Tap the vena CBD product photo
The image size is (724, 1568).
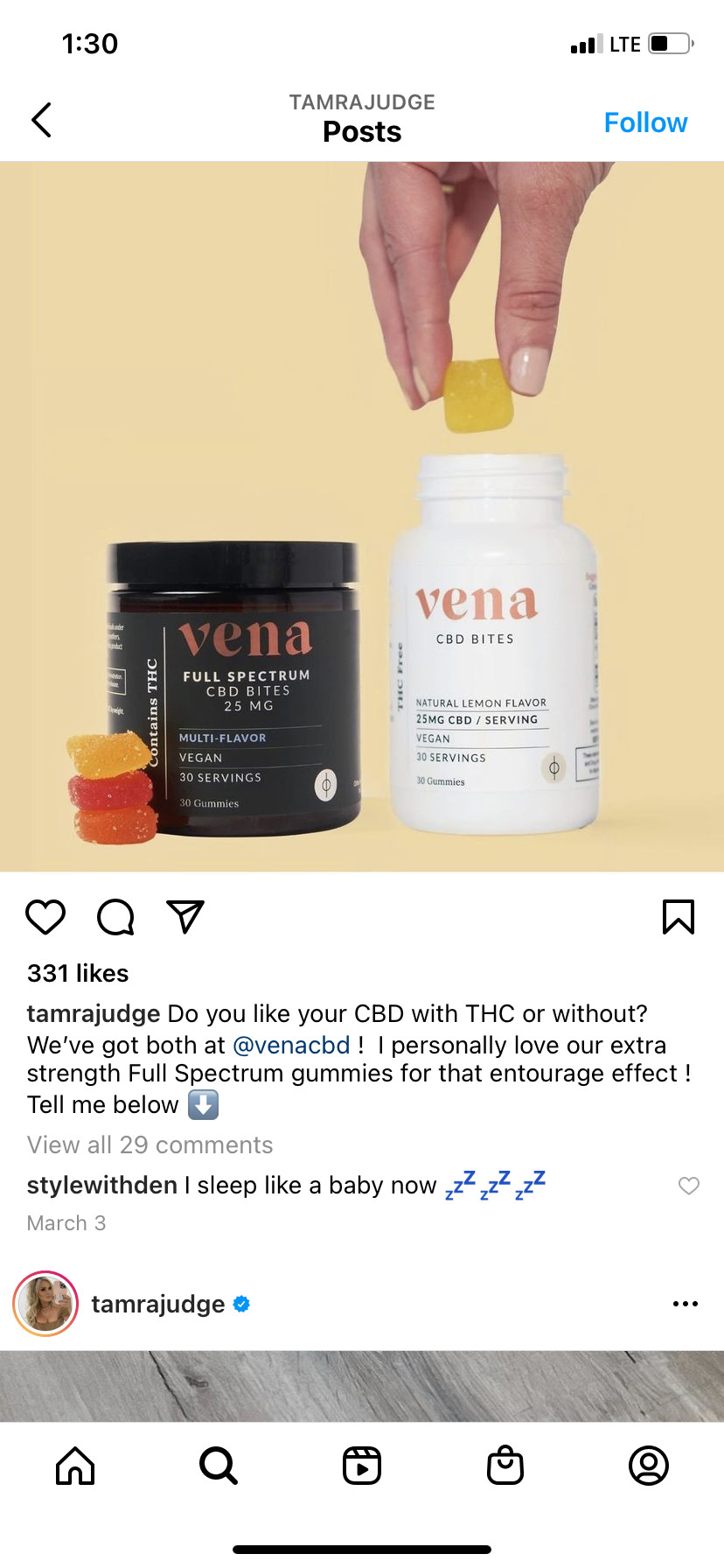[362, 516]
